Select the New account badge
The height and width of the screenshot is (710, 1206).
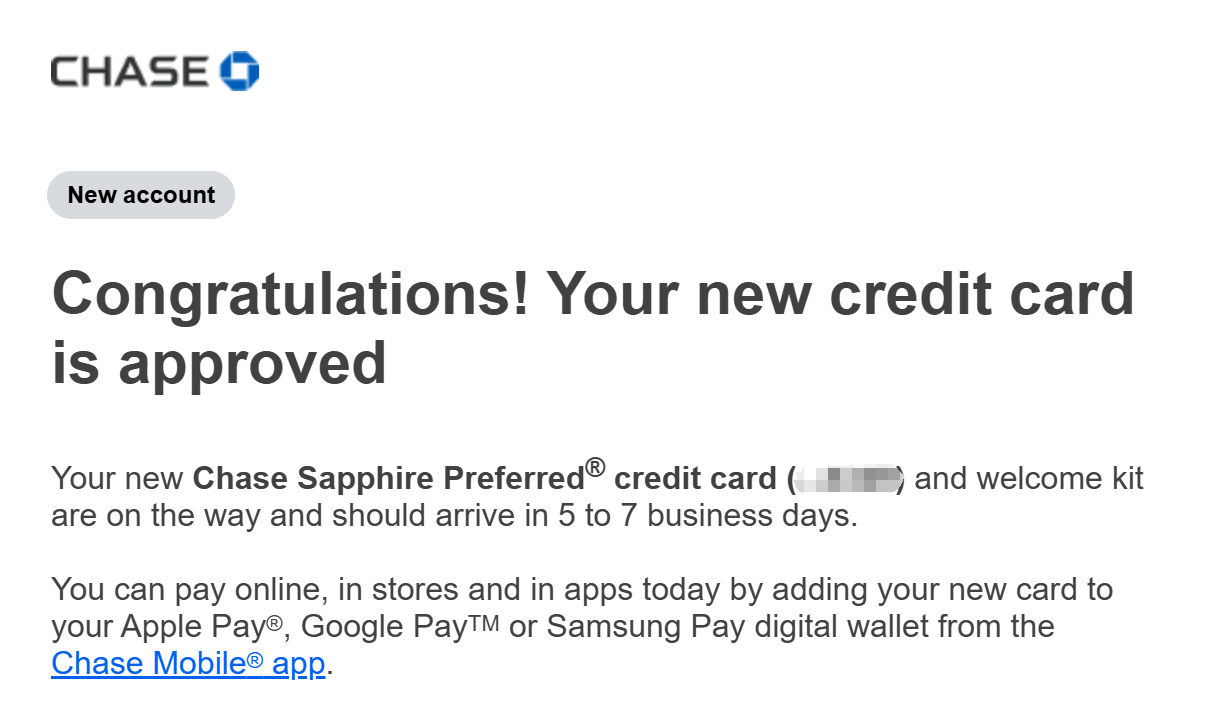tap(141, 195)
